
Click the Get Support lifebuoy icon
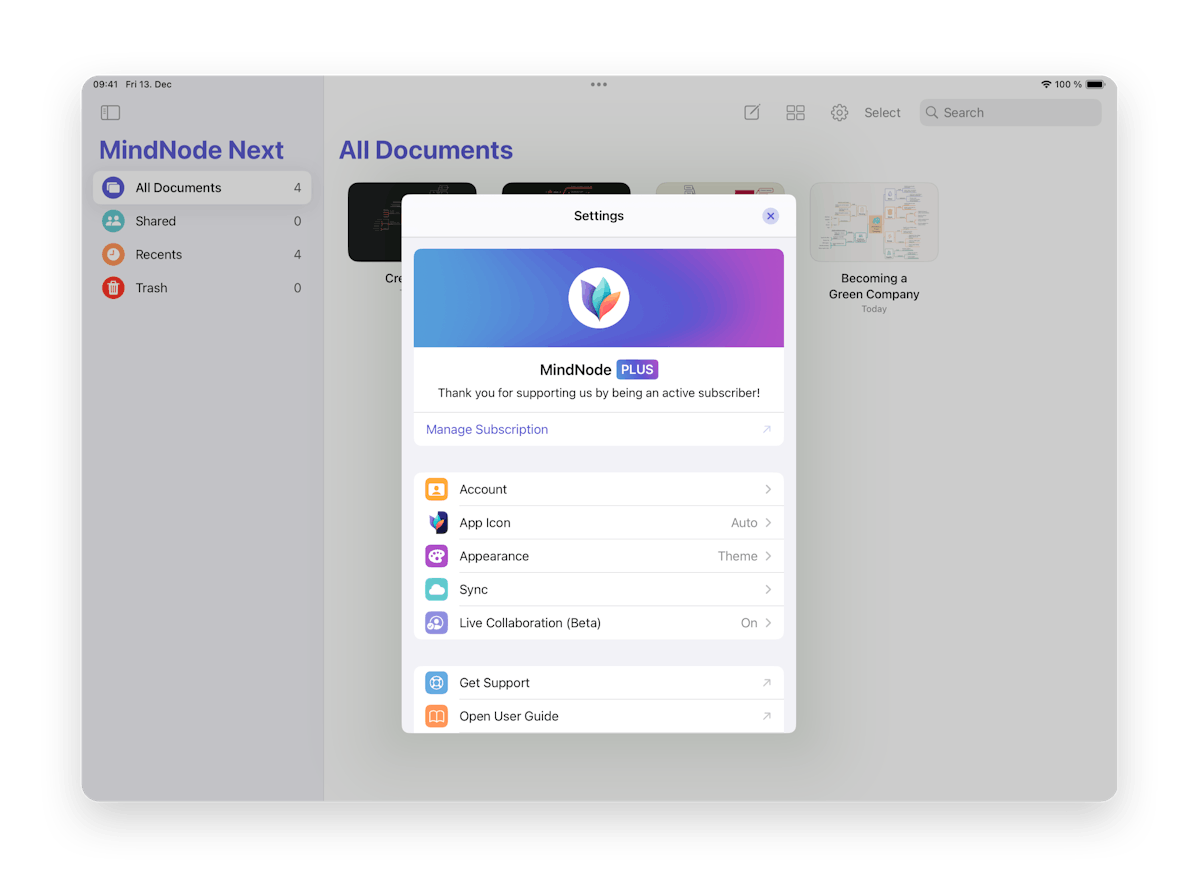coord(436,682)
